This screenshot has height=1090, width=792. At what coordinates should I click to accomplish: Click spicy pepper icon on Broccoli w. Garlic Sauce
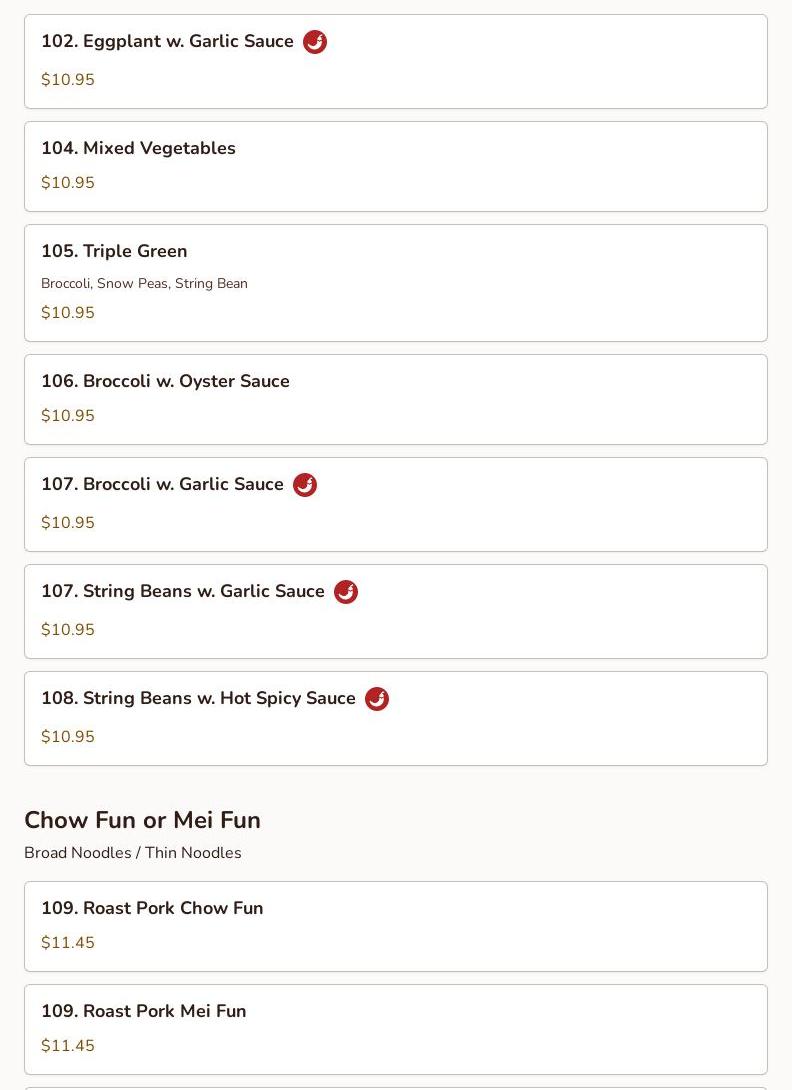coord(305,485)
